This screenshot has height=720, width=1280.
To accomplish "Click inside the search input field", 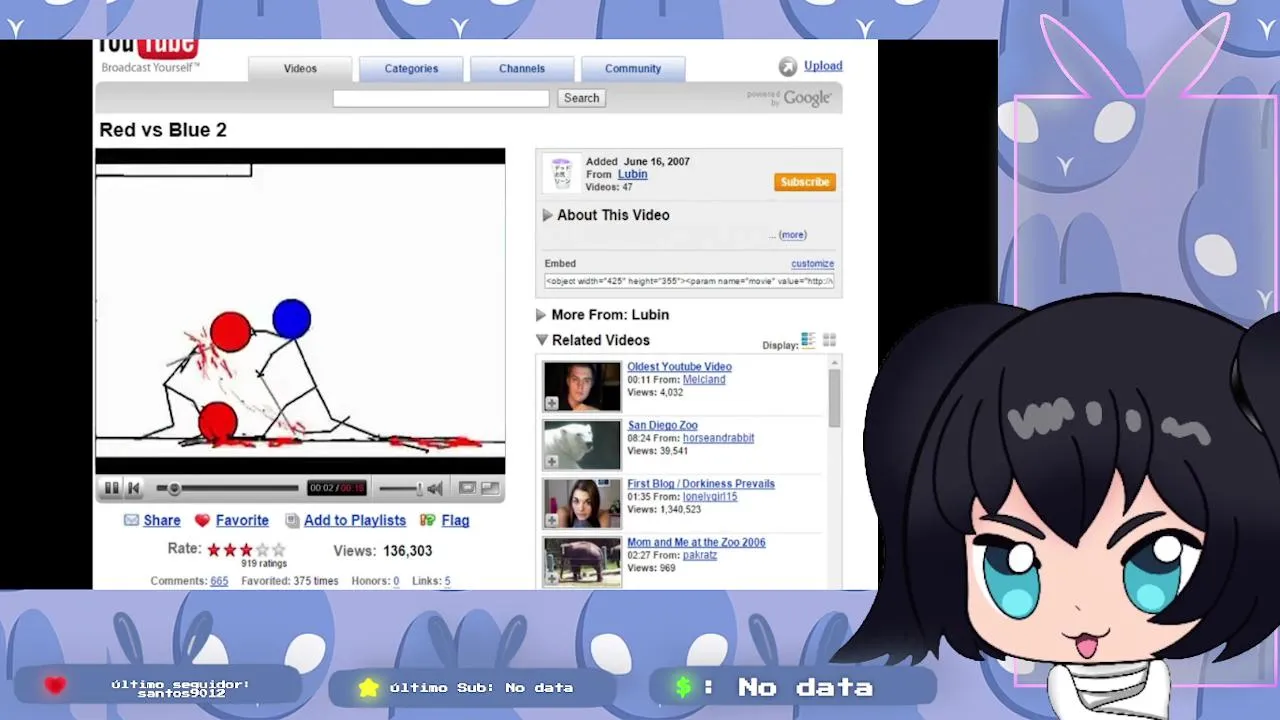I will pos(441,98).
